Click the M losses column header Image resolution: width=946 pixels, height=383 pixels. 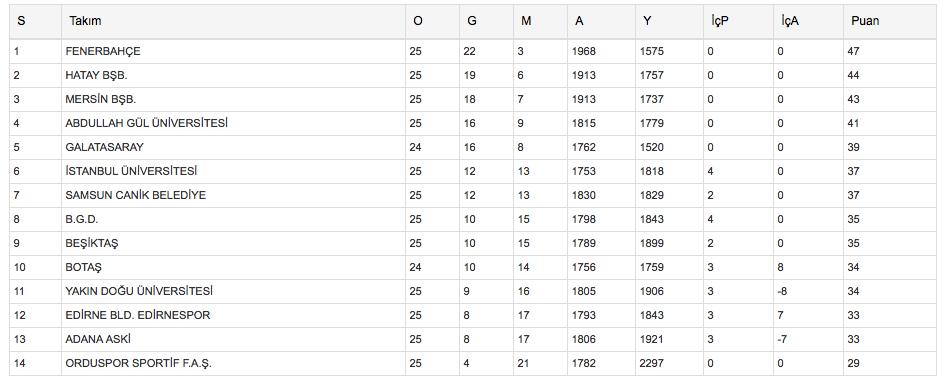tap(526, 21)
